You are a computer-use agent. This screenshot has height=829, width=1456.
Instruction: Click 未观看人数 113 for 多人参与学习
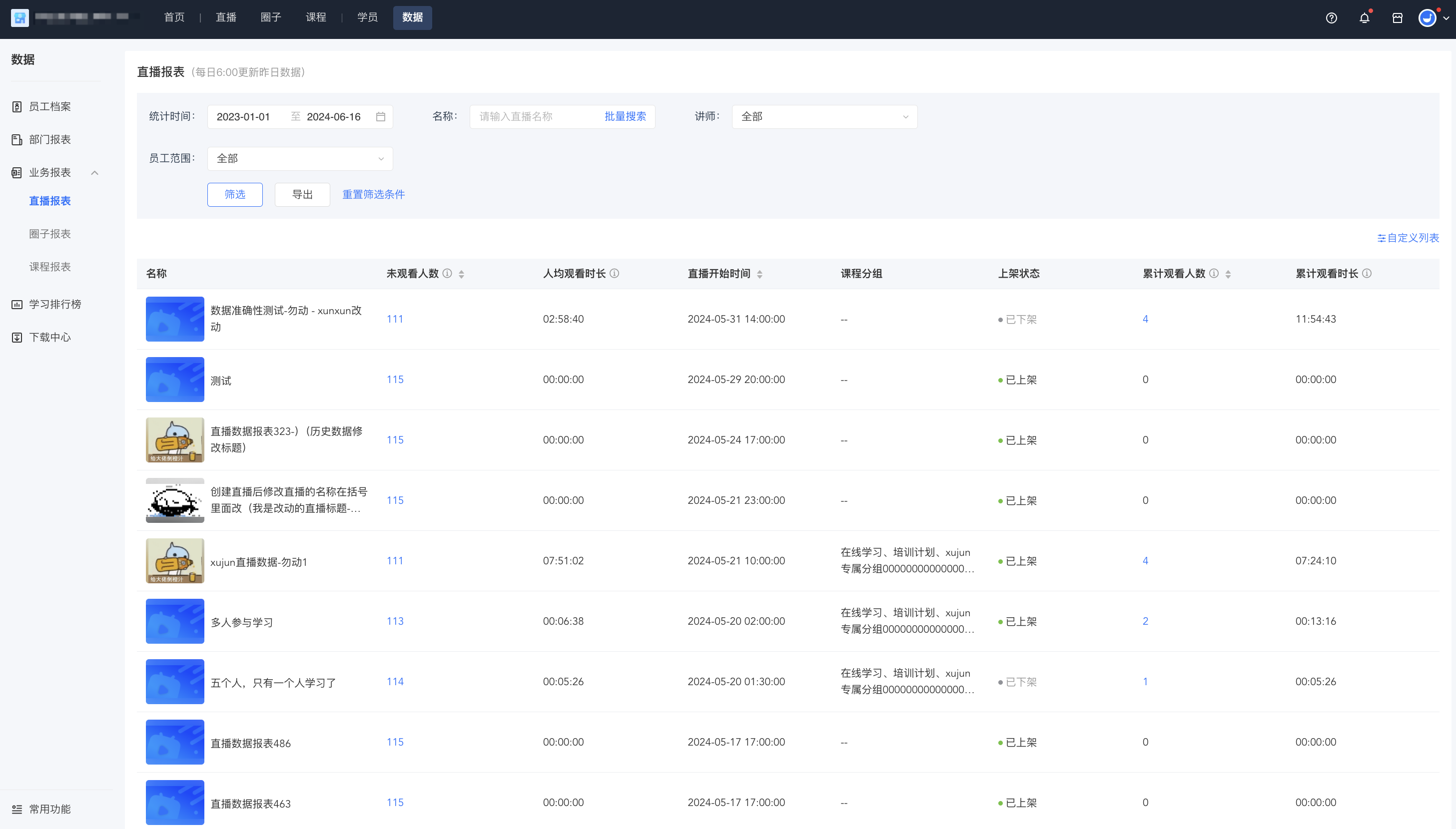click(395, 621)
